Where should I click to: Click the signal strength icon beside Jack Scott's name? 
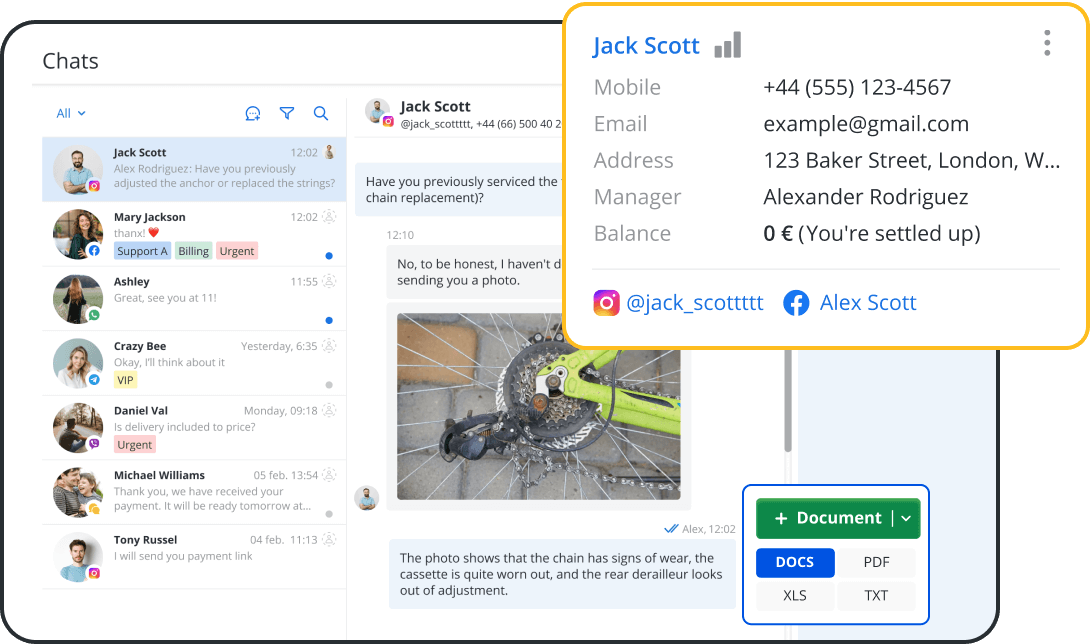(727, 44)
